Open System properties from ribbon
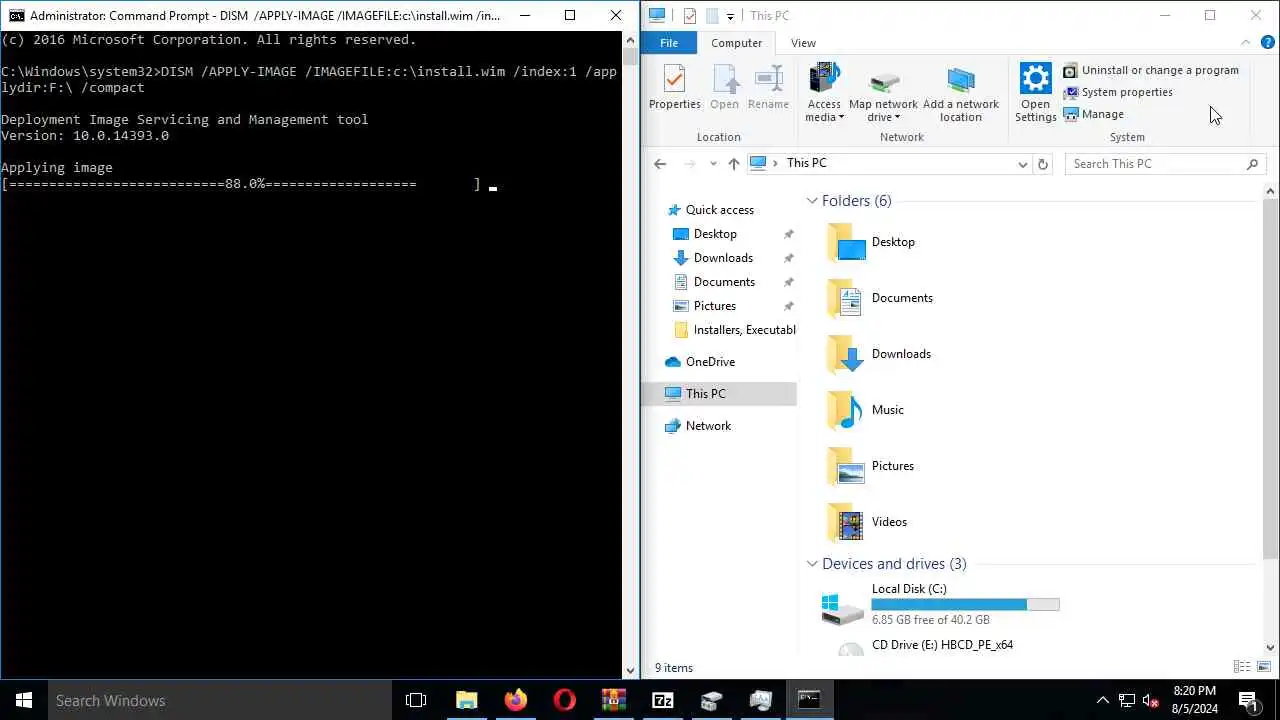 (1118, 92)
